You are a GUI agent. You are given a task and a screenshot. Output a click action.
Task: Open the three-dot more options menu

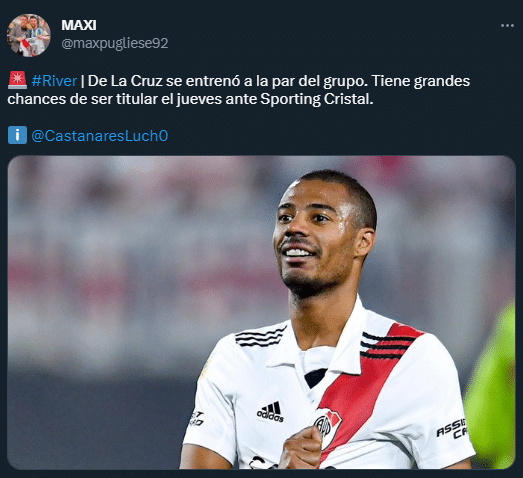507,26
